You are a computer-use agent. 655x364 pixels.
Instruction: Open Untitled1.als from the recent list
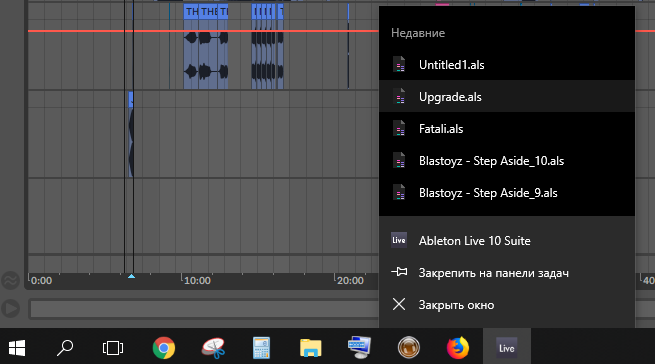pos(507,65)
